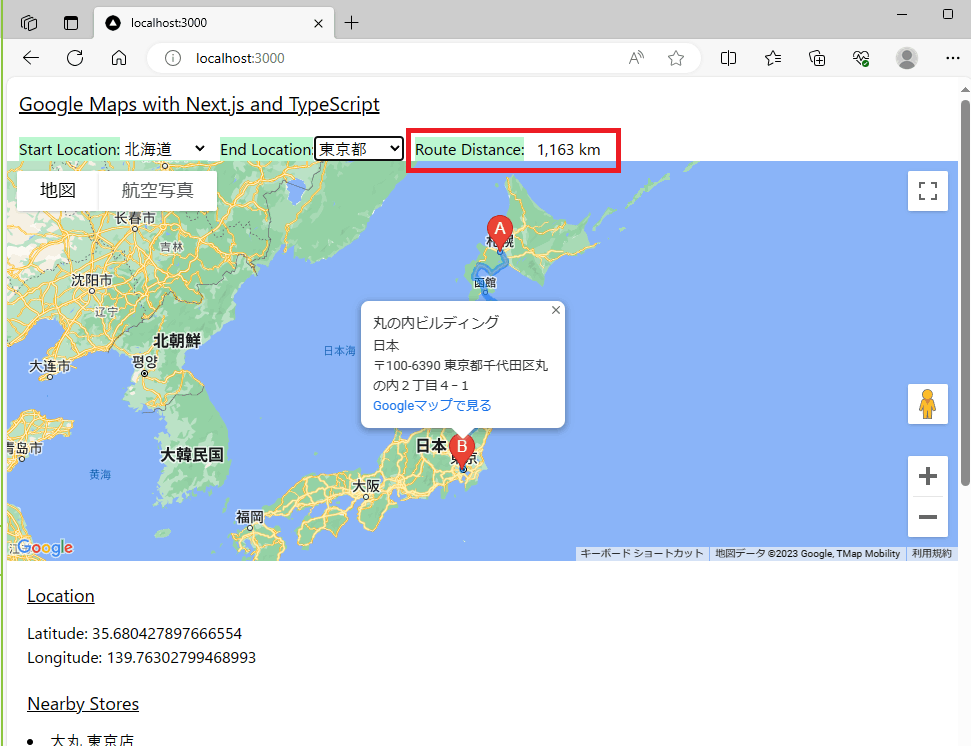Click the Longitude value text
This screenshot has height=746, width=971.
pos(181,657)
